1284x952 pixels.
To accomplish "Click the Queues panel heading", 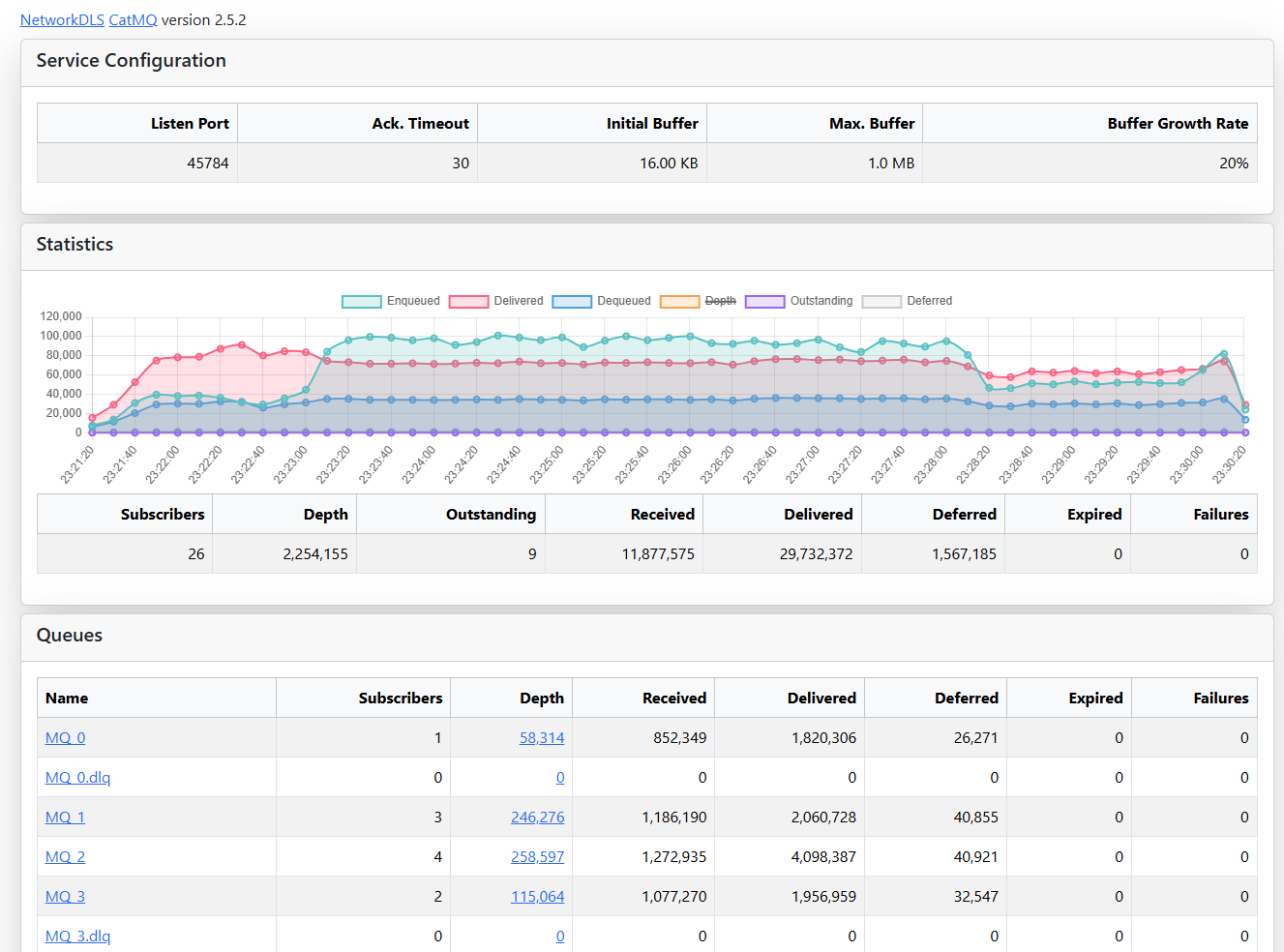I will click(70, 636).
